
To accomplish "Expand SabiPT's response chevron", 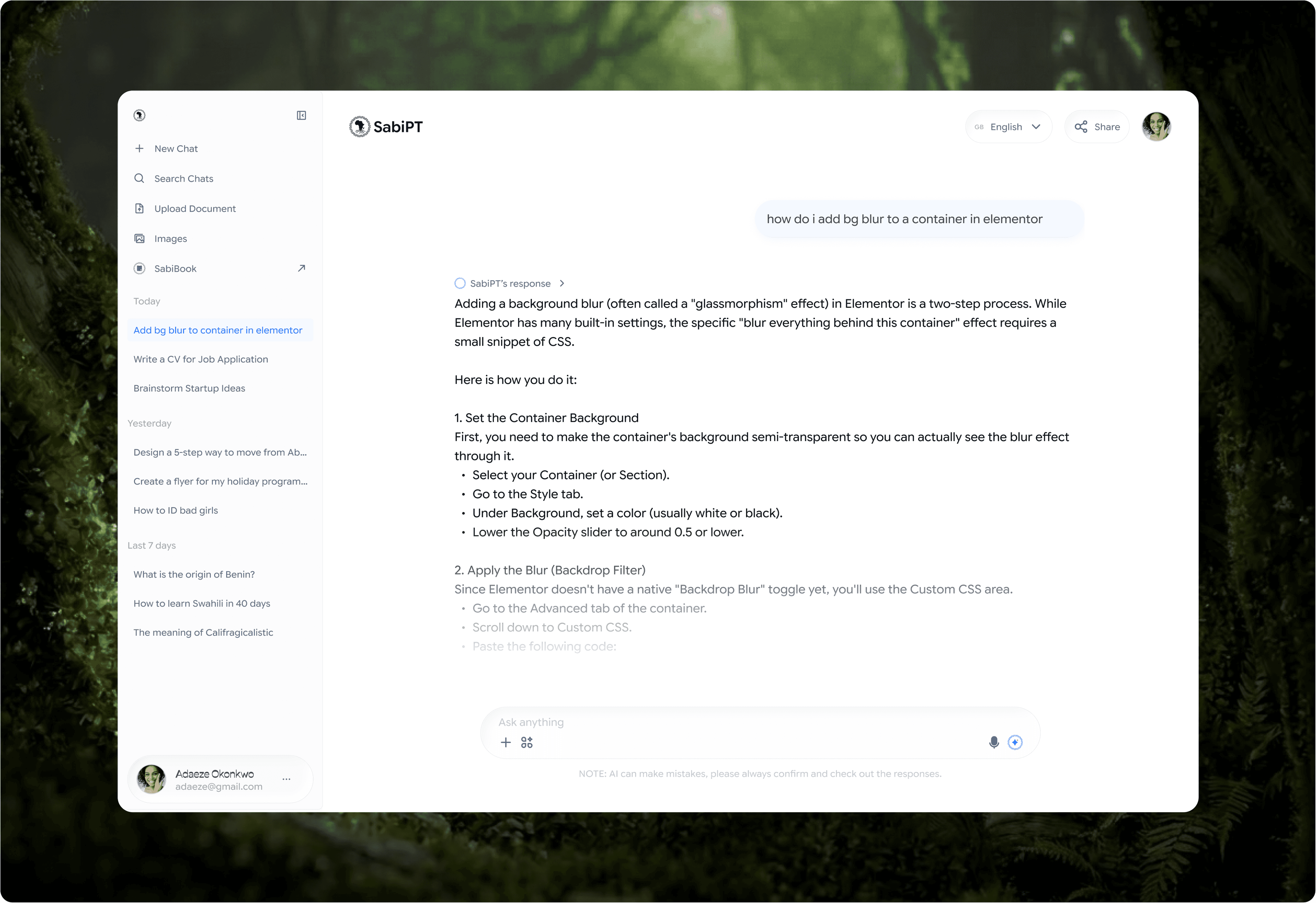I will point(562,283).
